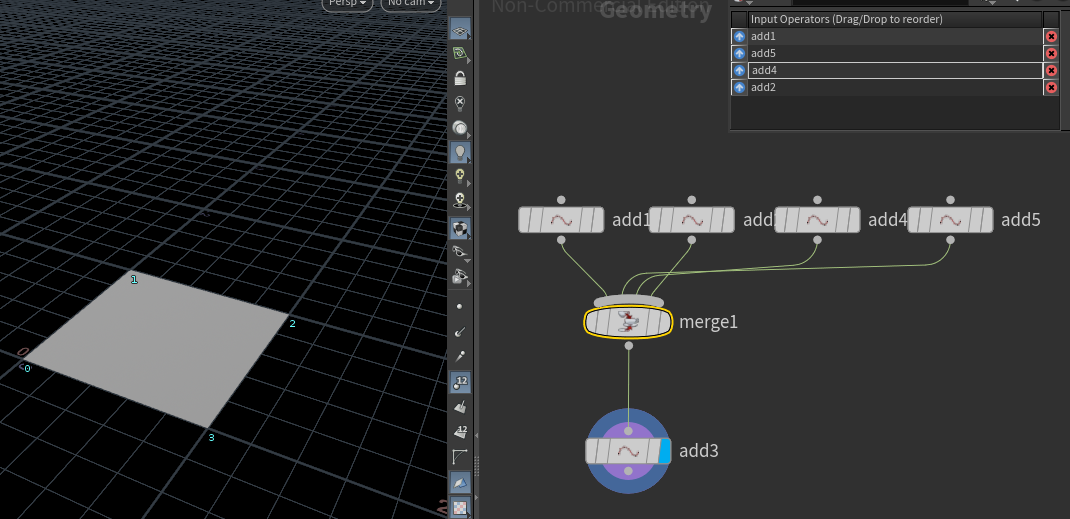The height and width of the screenshot is (519, 1070).
Task: Select the normal lighting bulb icon
Action: click(460, 153)
